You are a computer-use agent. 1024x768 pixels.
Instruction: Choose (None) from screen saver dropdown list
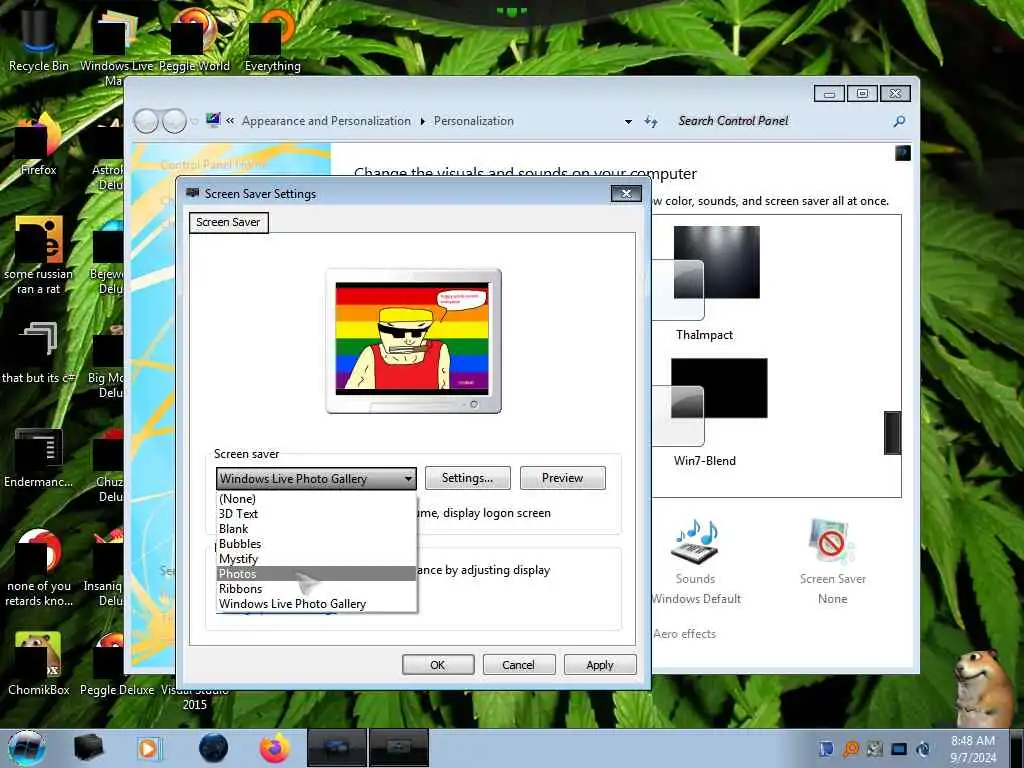316,498
